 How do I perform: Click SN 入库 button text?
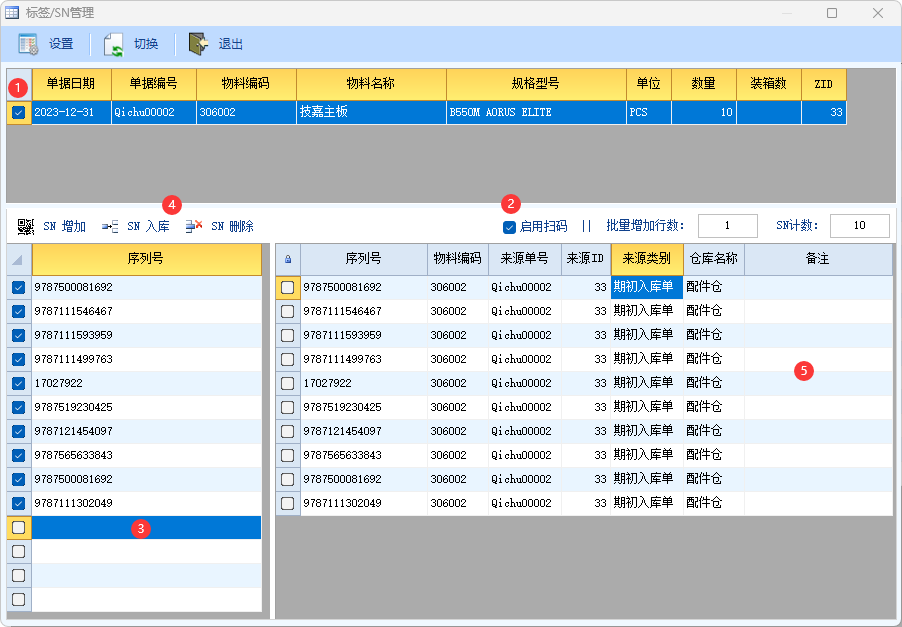[148, 227]
